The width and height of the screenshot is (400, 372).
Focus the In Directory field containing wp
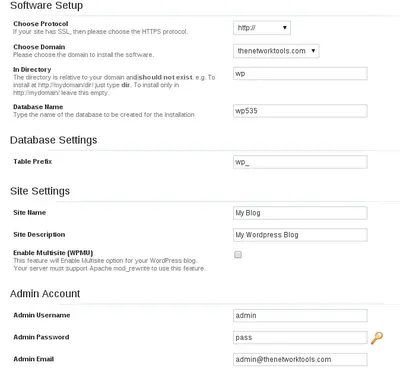click(x=300, y=74)
